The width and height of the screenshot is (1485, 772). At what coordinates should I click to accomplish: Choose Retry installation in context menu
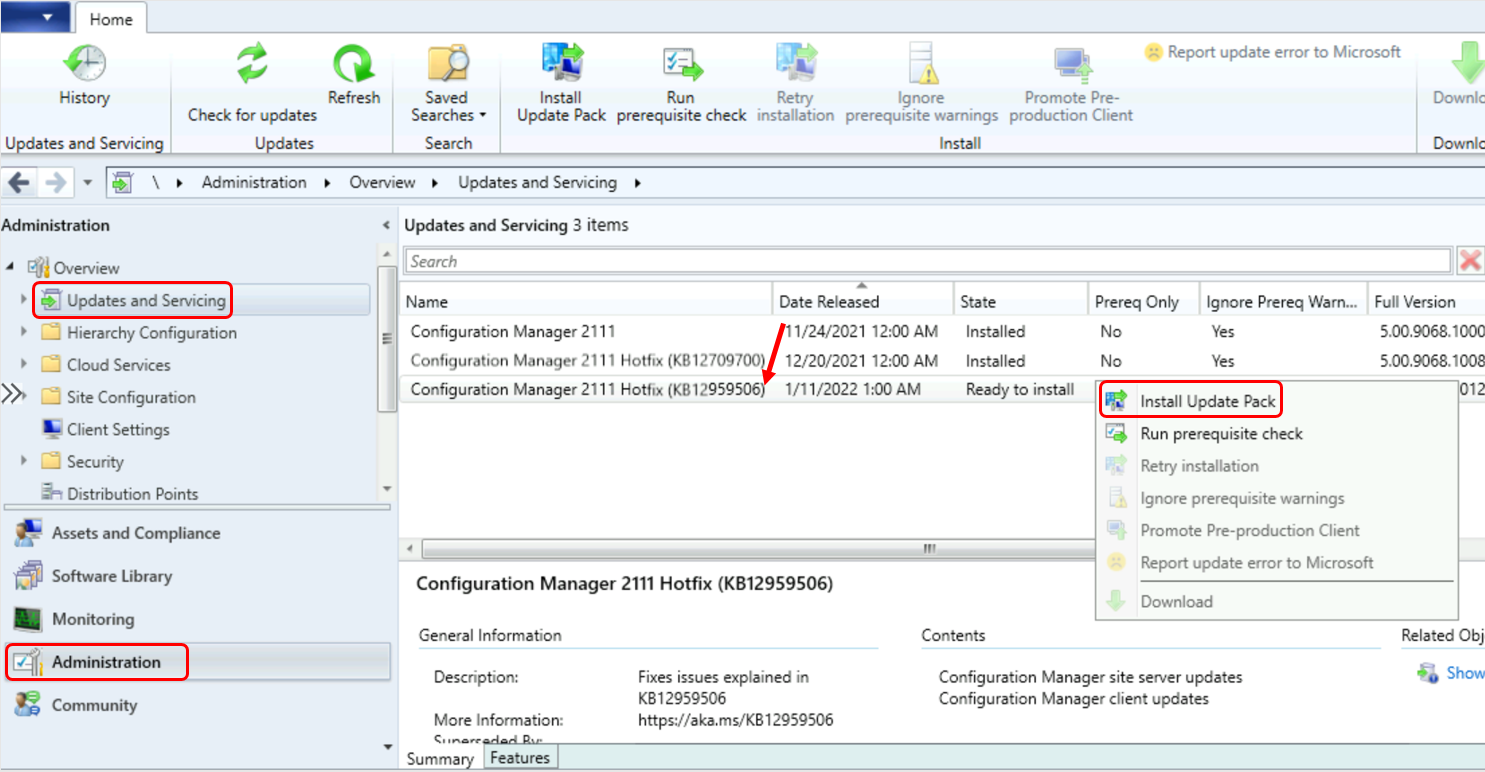pos(1199,466)
